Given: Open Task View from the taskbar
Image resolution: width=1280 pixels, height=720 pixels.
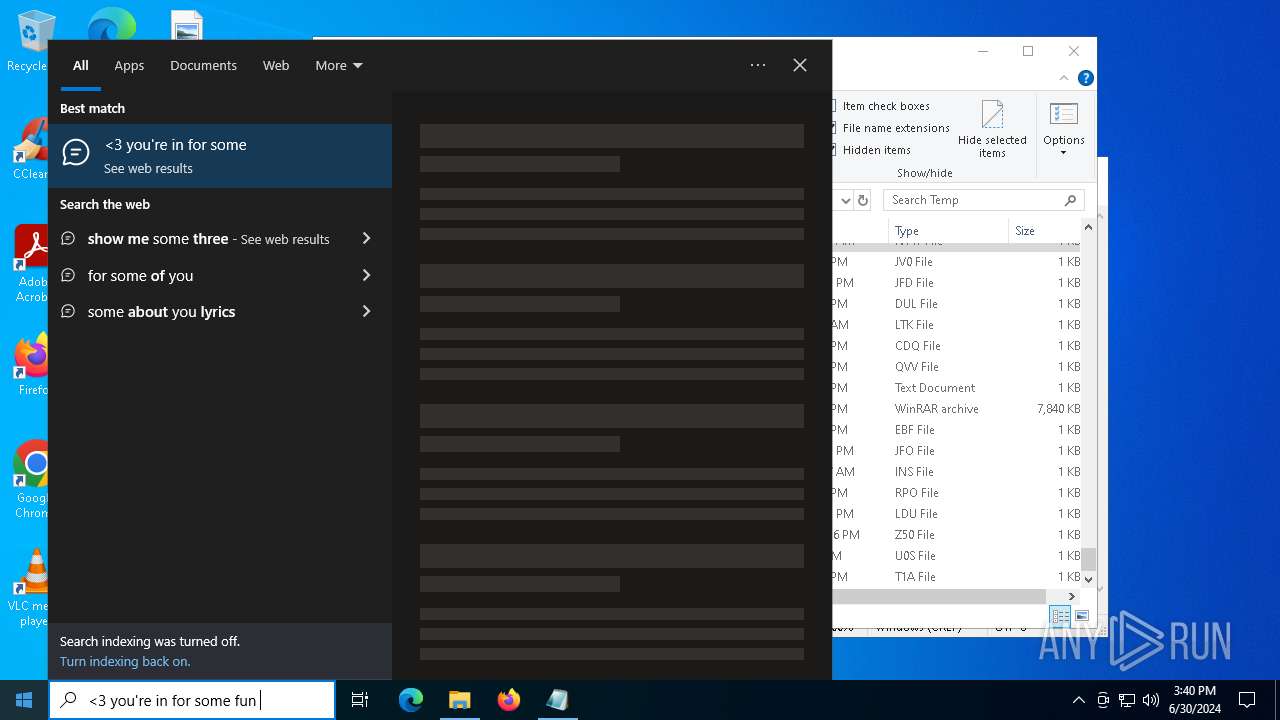Looking at the screenshot, I should (x=360, y=700).
